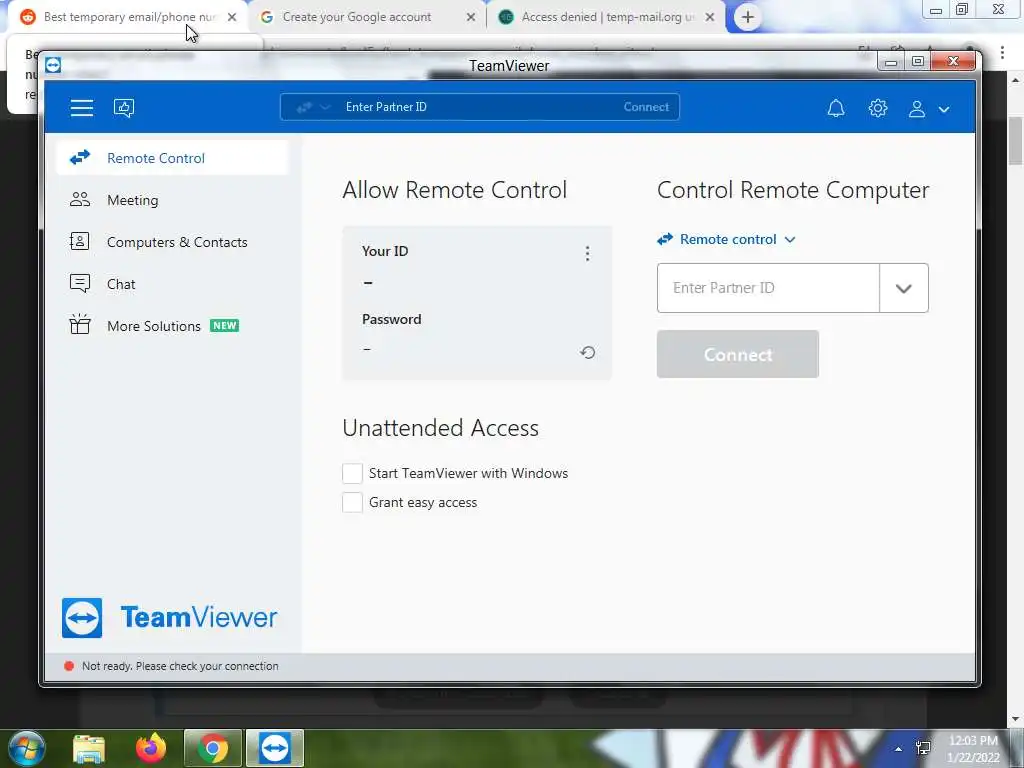Close the Best temporary email tab

coord(232,18)
